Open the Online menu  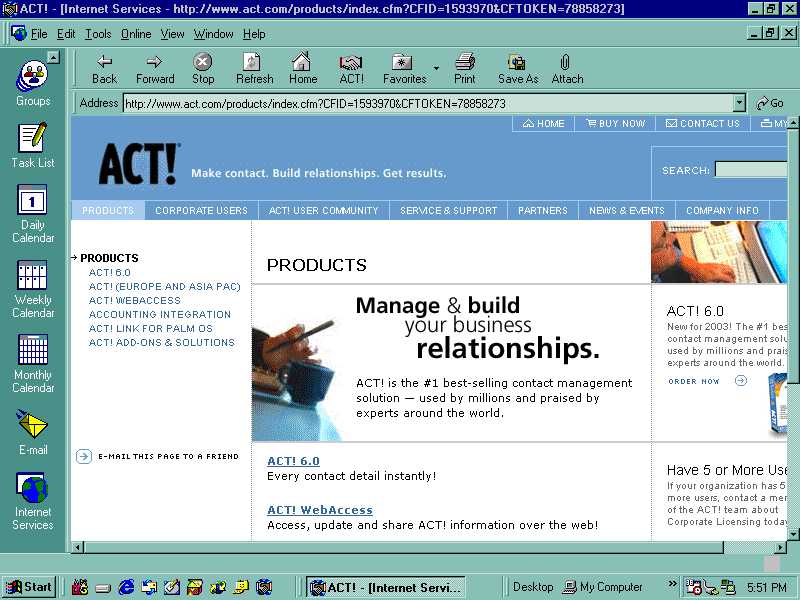pos(136,34)
